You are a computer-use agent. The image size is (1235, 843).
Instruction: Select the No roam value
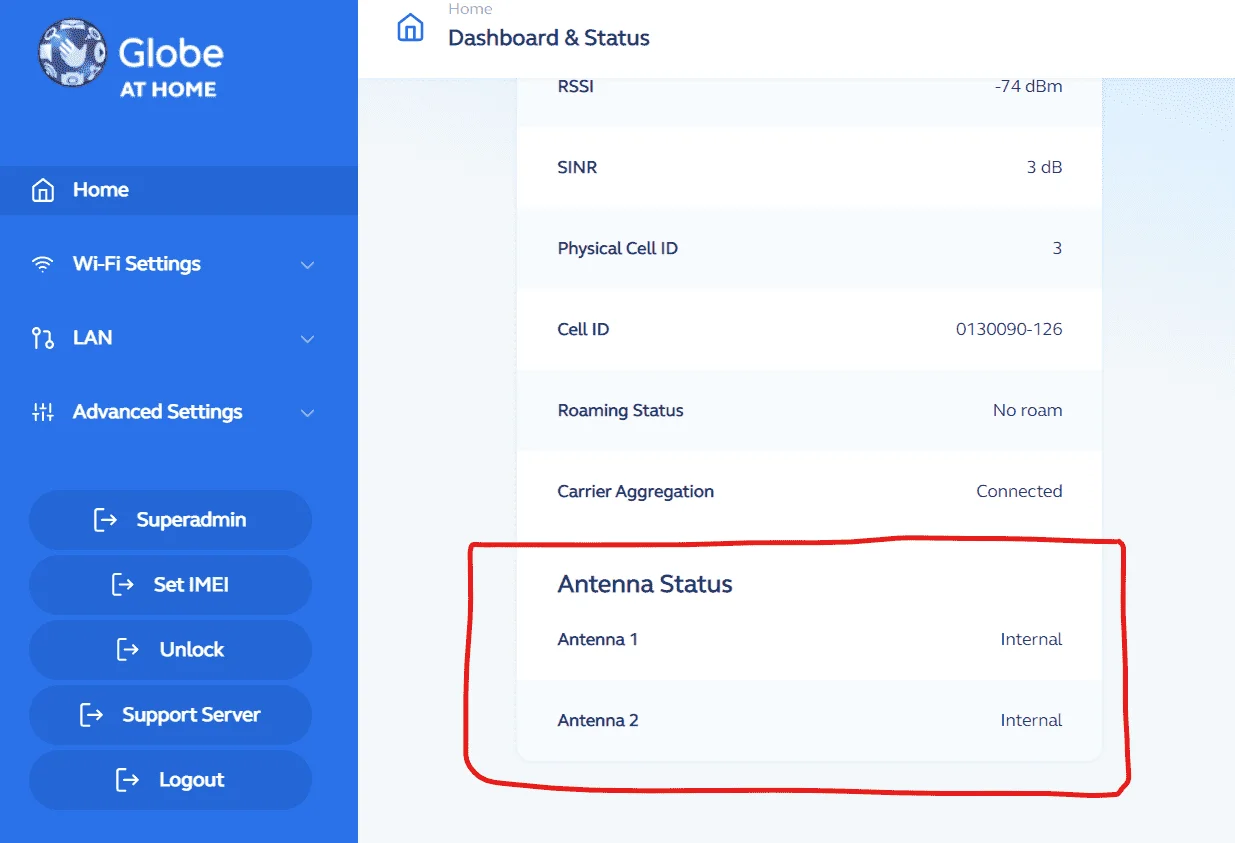(1028, 410)
